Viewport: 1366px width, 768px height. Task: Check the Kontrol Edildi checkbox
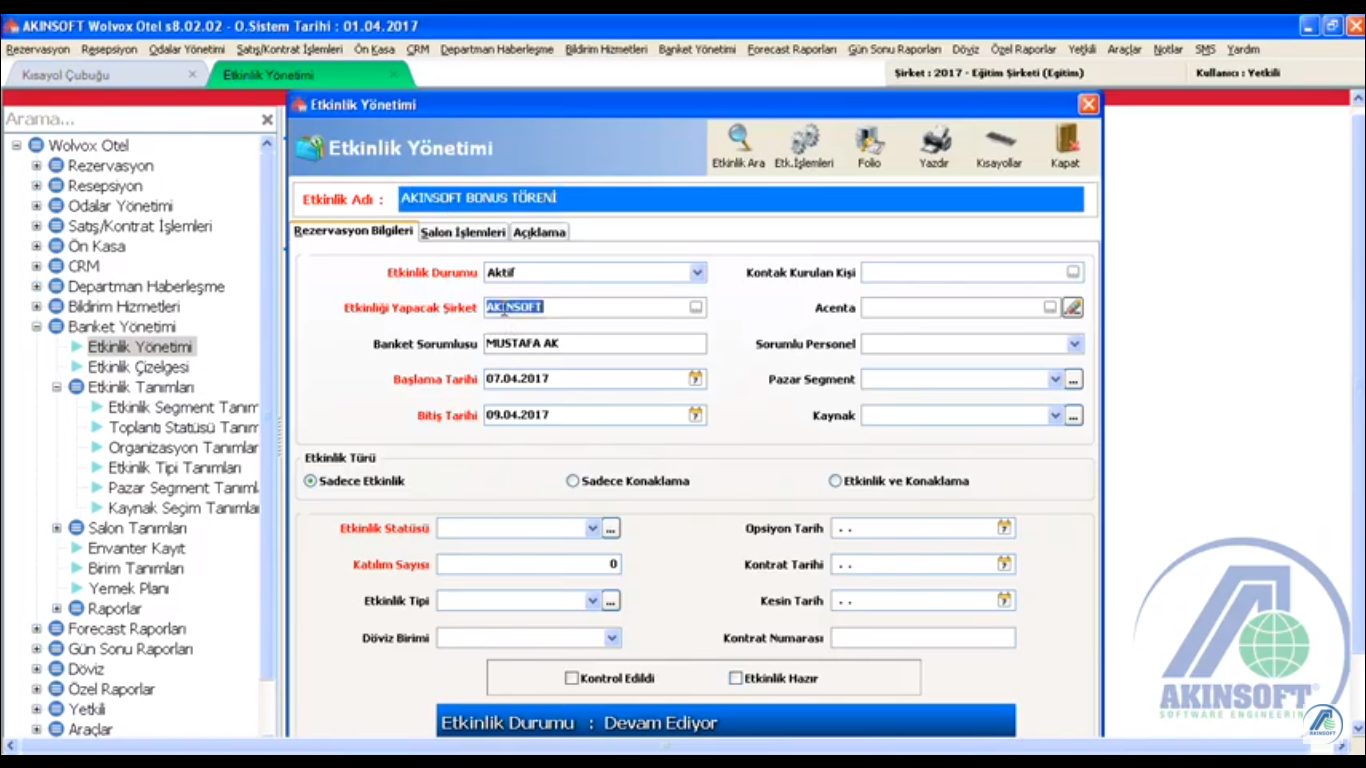pos(572,678)
